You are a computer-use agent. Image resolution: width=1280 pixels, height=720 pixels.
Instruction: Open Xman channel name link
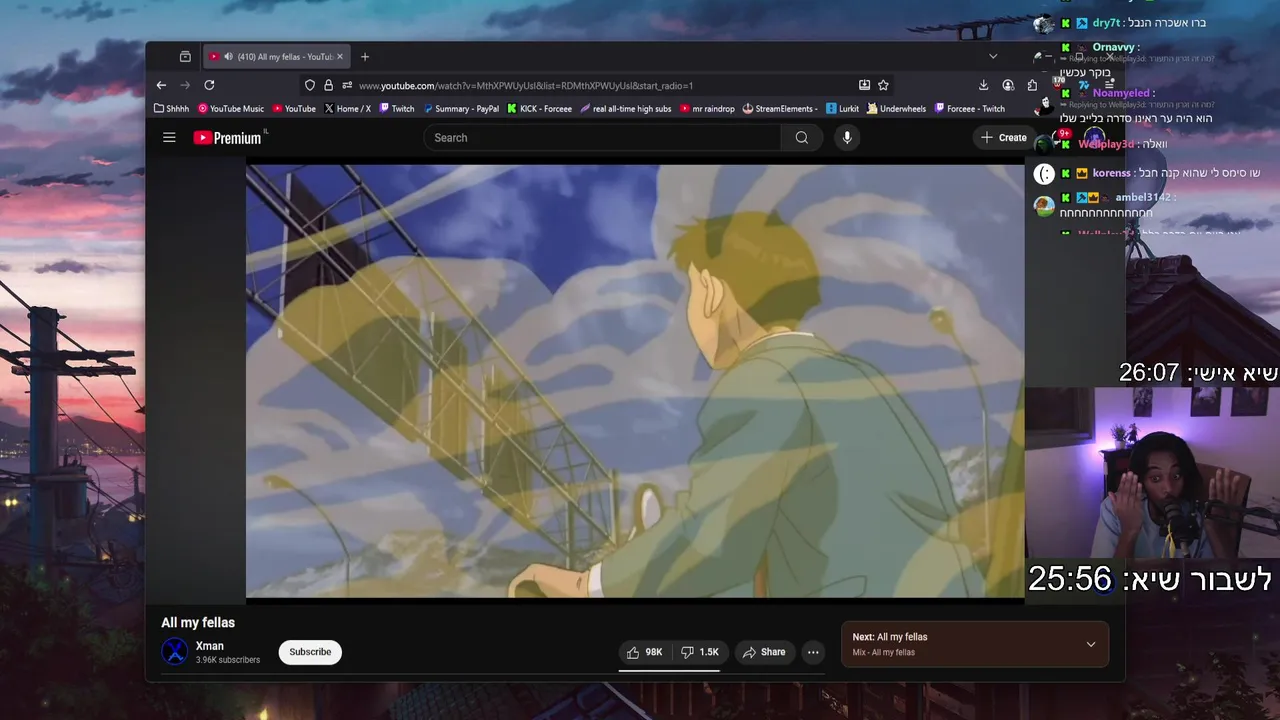[x=210, y=646]
